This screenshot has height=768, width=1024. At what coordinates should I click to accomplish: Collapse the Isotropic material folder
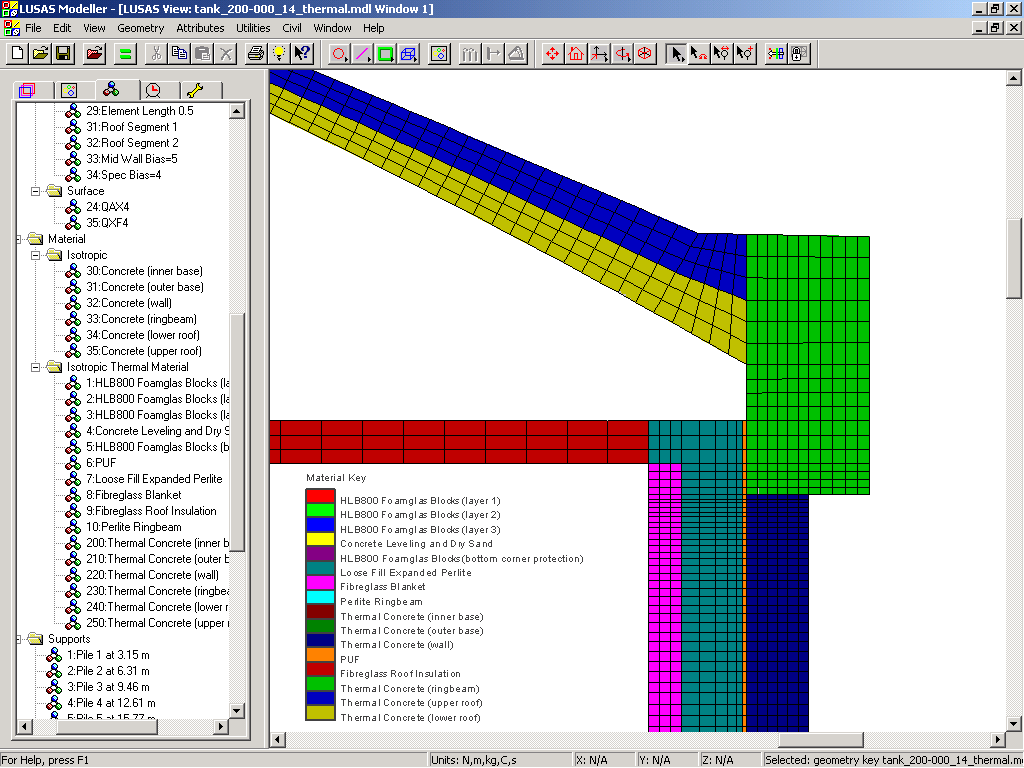click(x=37, y=255)
